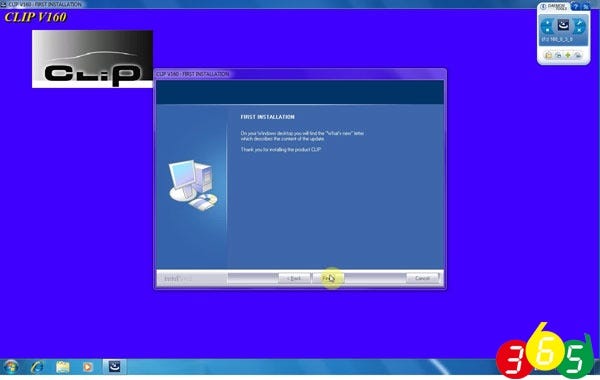600x380 pixels.
Task: Click the last drive icon in gadget's bottom row
Action: click(578, 55)
